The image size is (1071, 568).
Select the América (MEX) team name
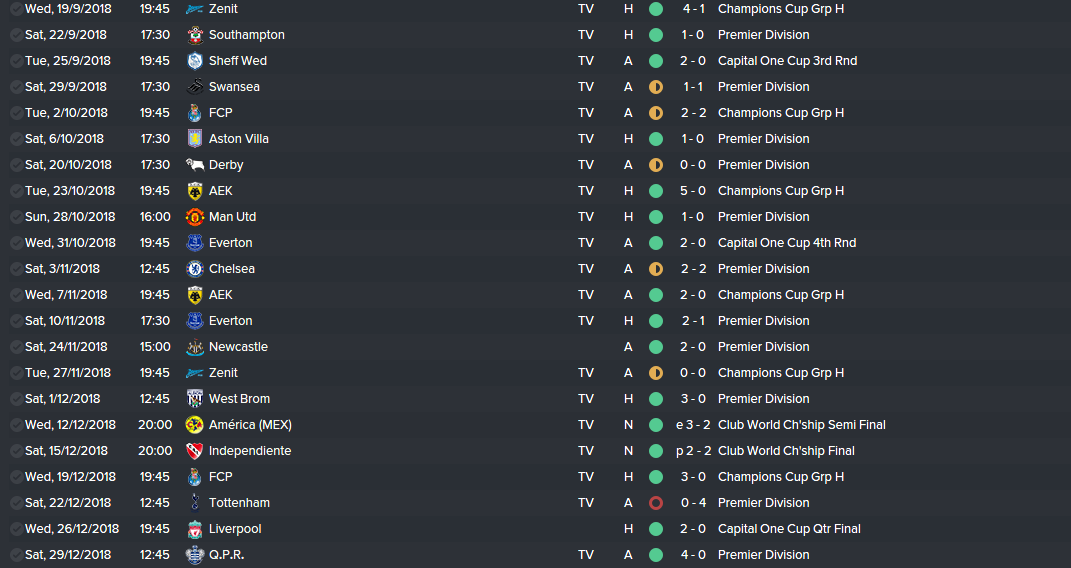coord(250,425)
